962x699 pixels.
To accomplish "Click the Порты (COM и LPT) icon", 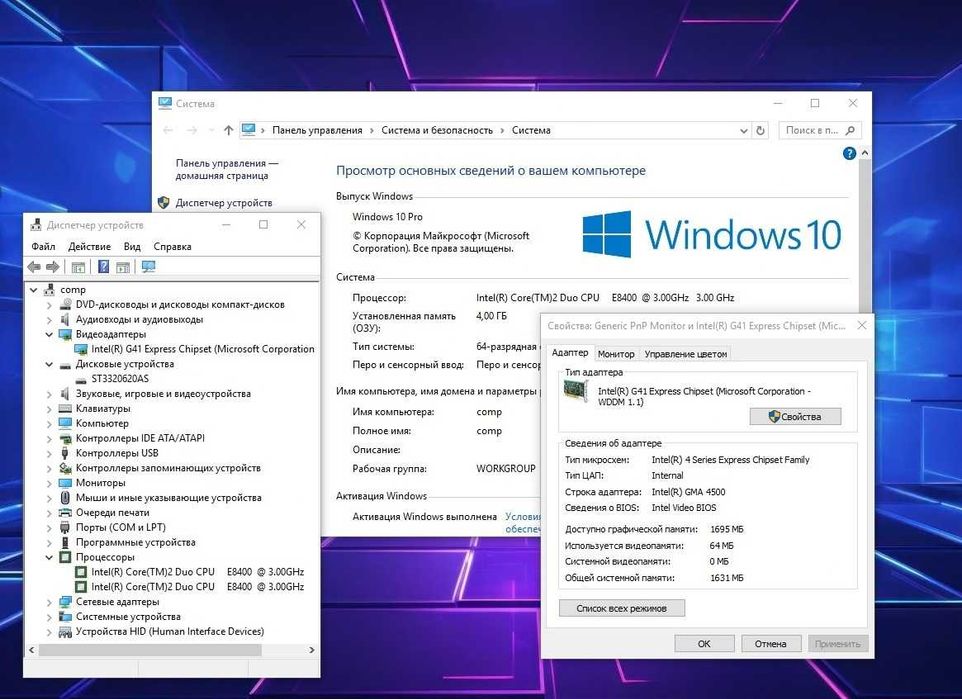I will click(x=65, y=527).
